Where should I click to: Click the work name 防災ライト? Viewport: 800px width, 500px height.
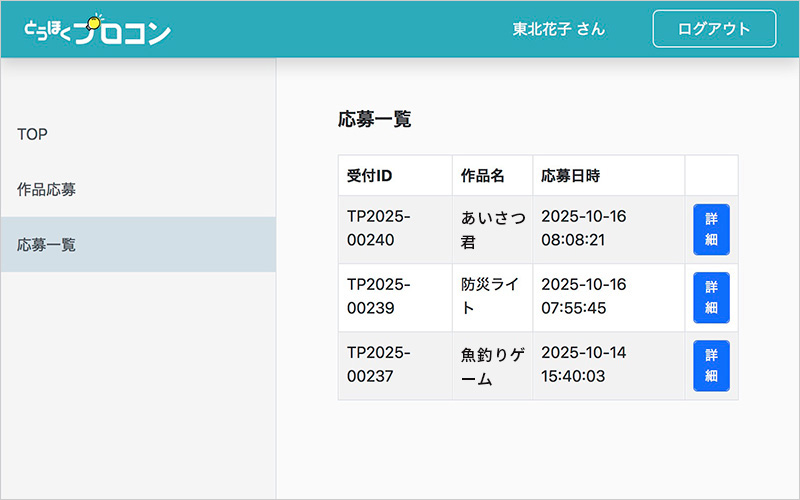(x=491, y=297)
